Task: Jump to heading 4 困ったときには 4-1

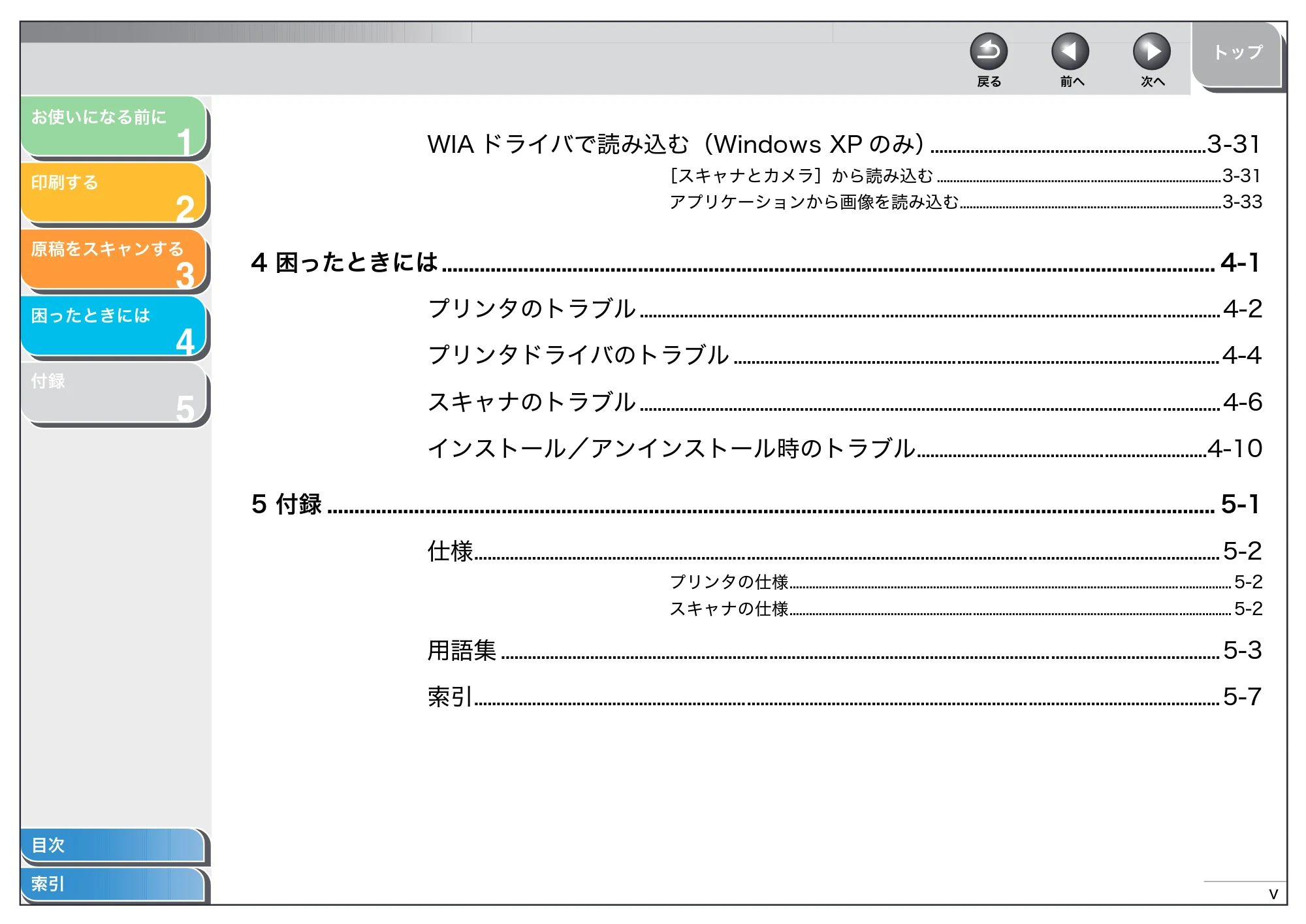Action: [x=756, y=263]
